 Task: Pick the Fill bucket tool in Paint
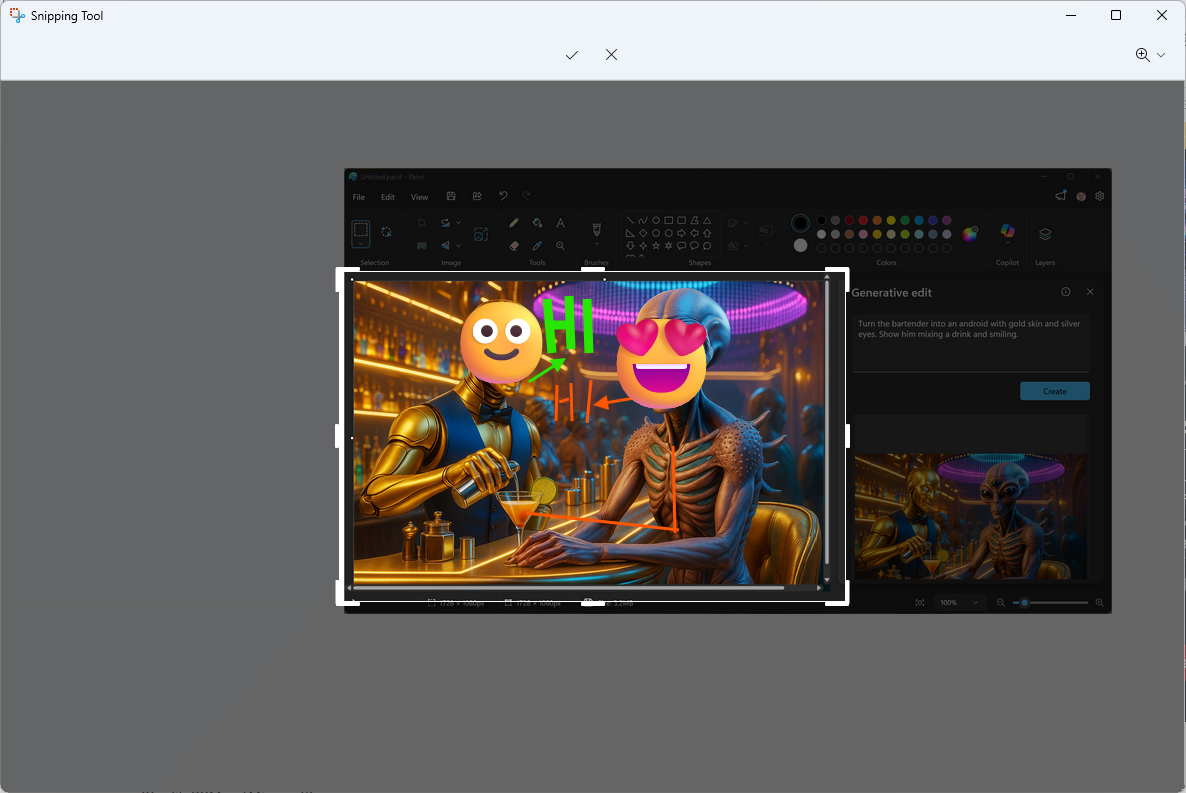(x=537, y=223)
